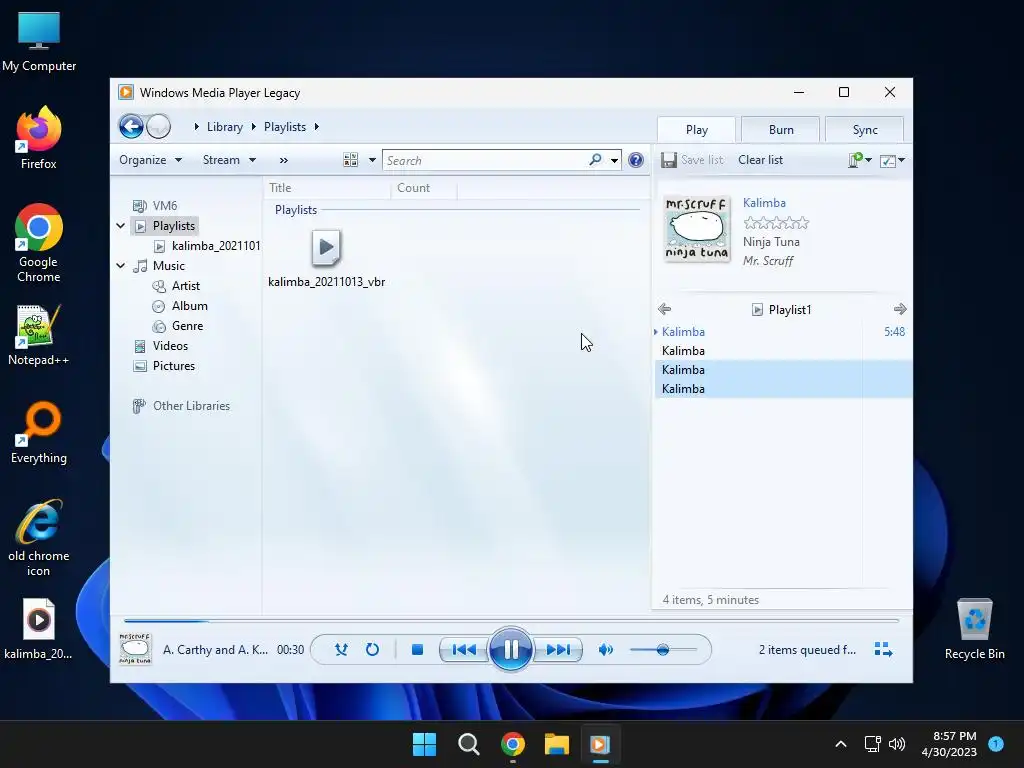The image size is (1024, 768).
Task: Show more toolbar commands chevron
Action: click(x=283, y=160)
